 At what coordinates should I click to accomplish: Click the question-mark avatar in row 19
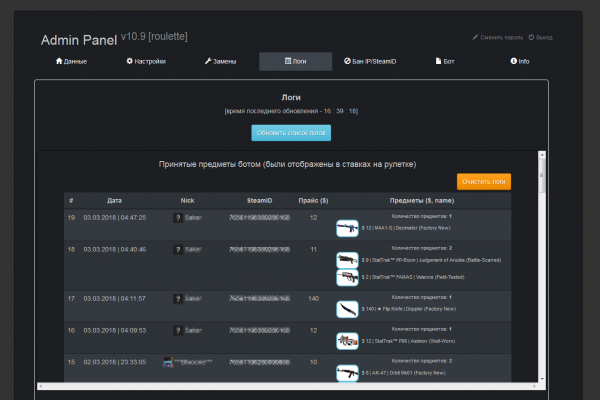tap(177, 217)
